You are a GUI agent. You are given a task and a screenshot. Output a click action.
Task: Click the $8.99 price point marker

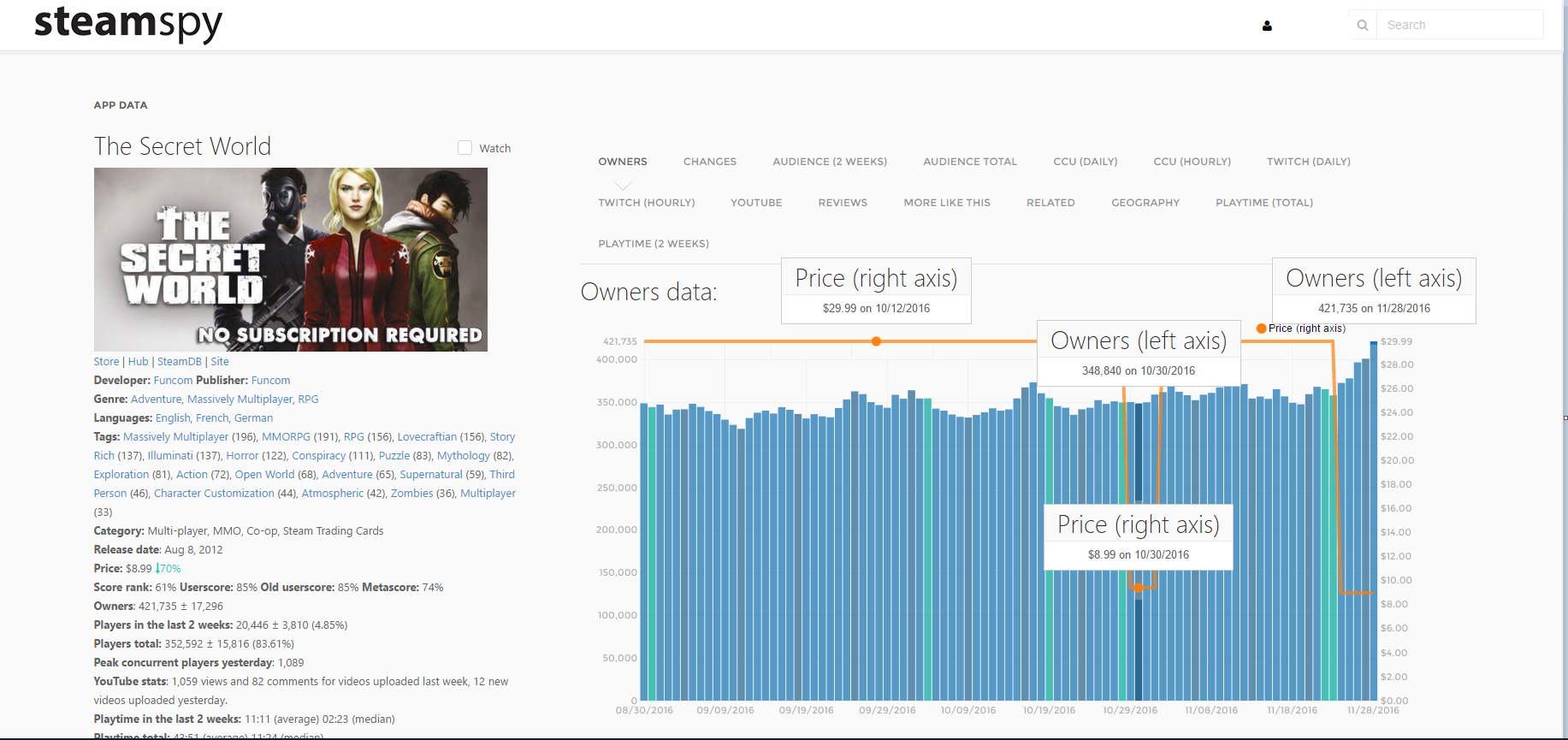pyautogui.click(x=1138, y=588)
